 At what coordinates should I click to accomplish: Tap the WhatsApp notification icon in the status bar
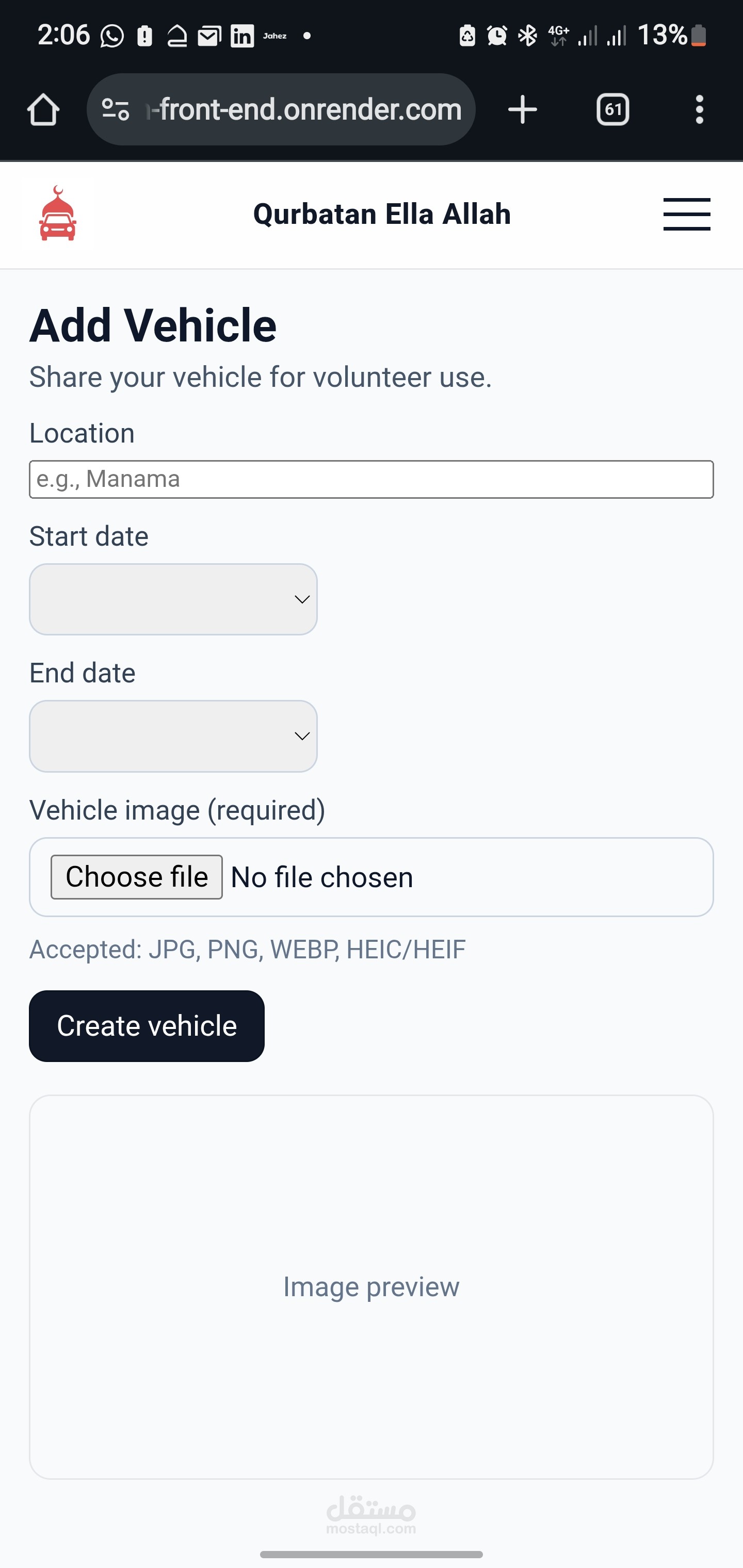112,36
